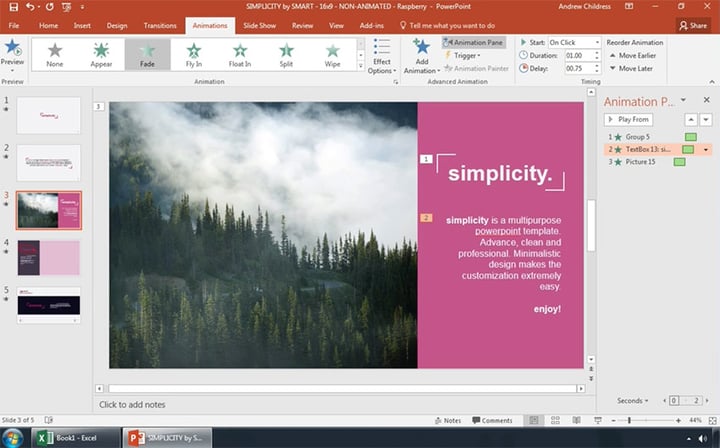Click the Duration value field
720x448 pixels.
(x=579, y=56)
